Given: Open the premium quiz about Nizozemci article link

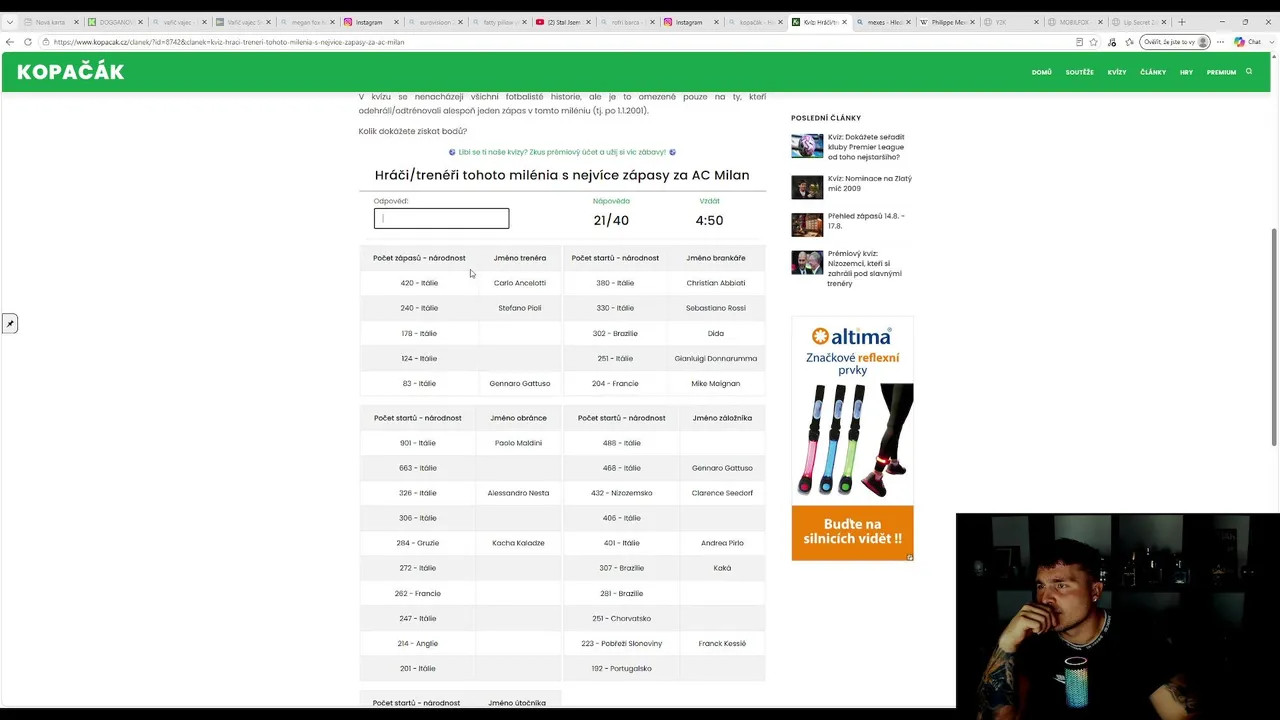Looking at the screenshot, I should [x=864, y=268].
